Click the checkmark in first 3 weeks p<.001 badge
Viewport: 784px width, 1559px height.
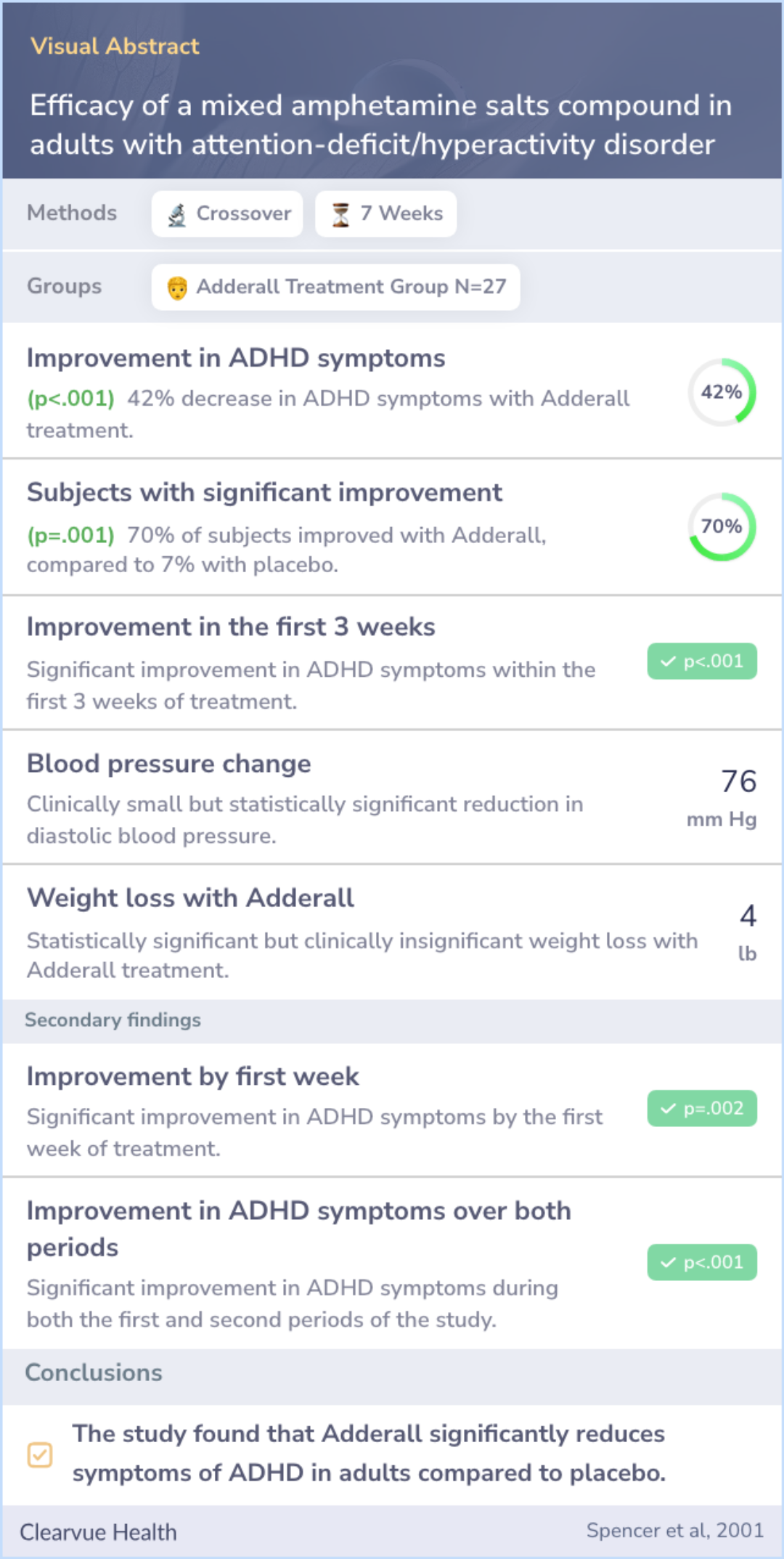click(x=668, y=662)
